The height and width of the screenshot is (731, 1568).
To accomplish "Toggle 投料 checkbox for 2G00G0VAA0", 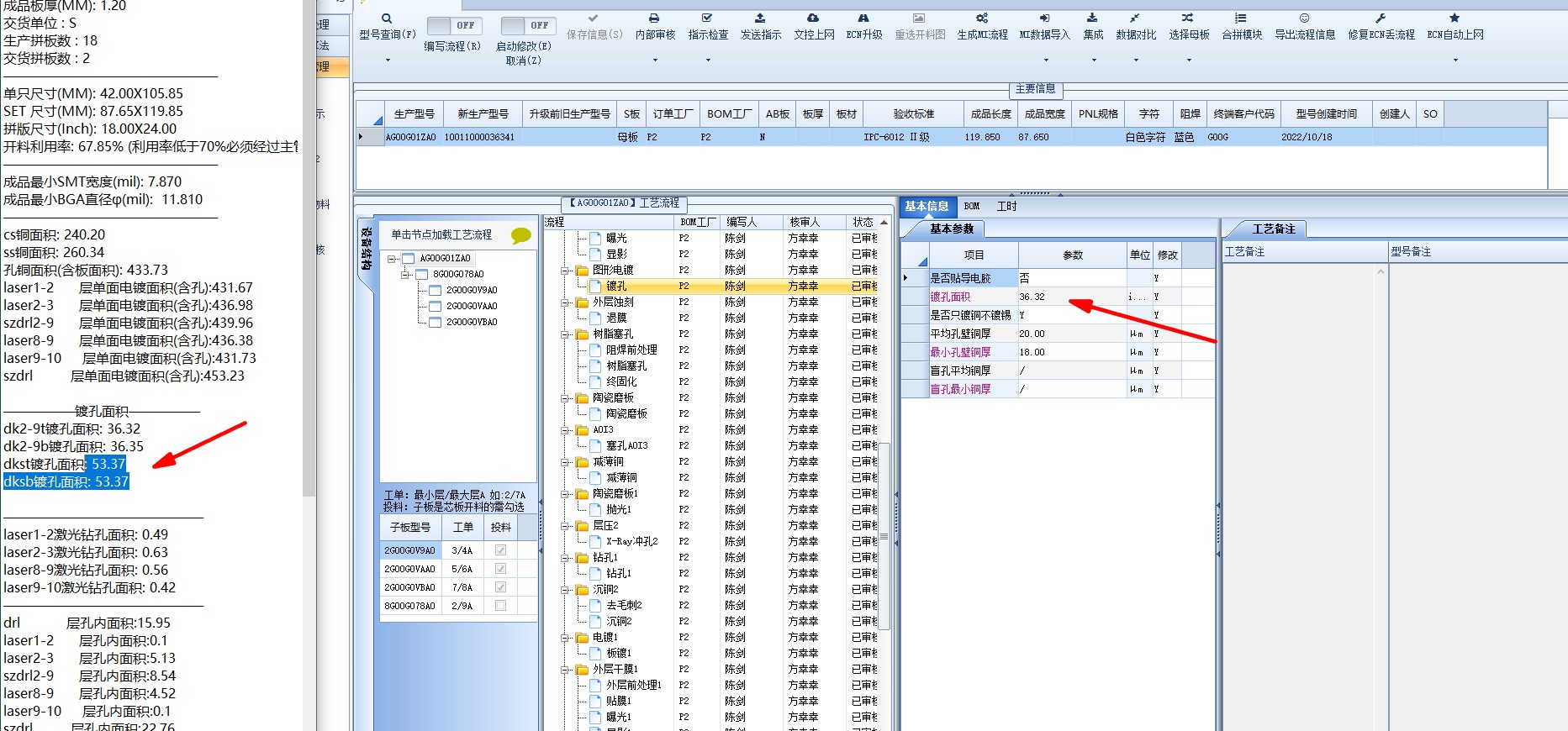I will pos(501,569).
